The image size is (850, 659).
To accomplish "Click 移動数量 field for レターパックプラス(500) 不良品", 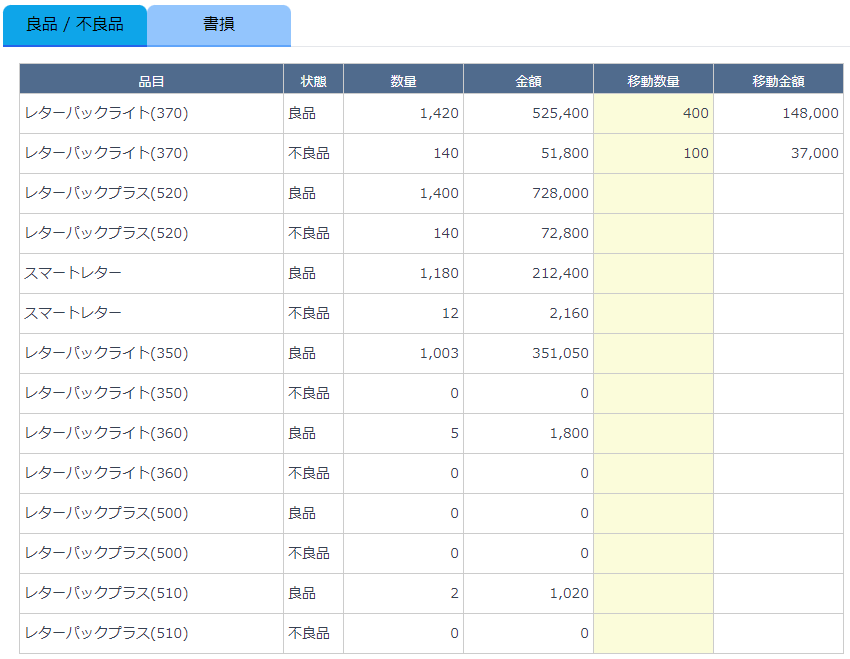I will pyautogui.click(x=653, y=554).
